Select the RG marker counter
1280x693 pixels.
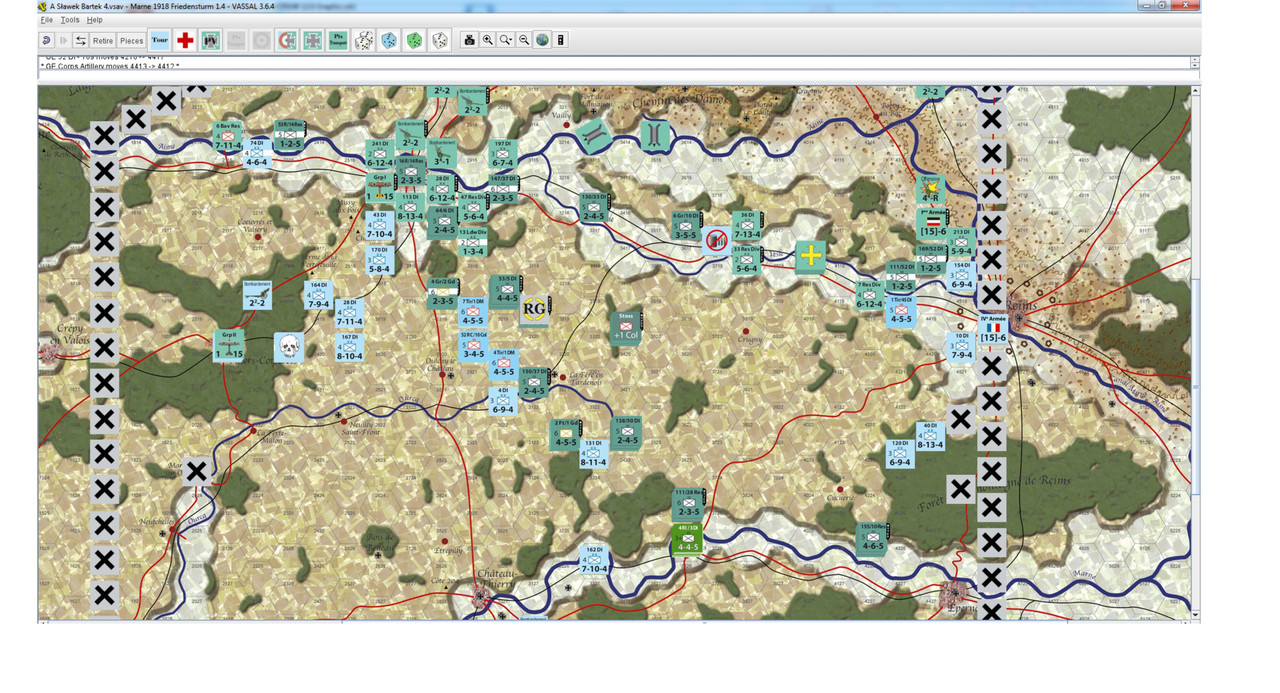coord(534,310)
